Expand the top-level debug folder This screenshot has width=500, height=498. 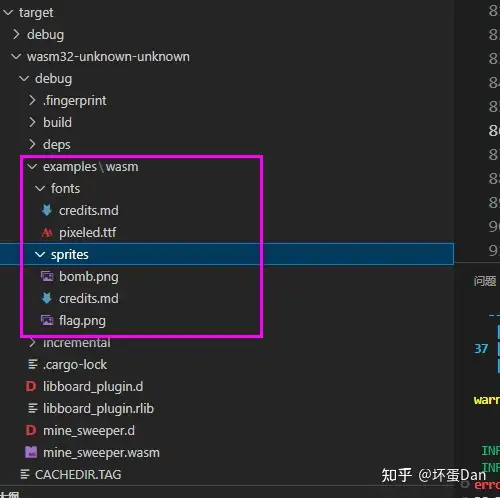(16, 34)
